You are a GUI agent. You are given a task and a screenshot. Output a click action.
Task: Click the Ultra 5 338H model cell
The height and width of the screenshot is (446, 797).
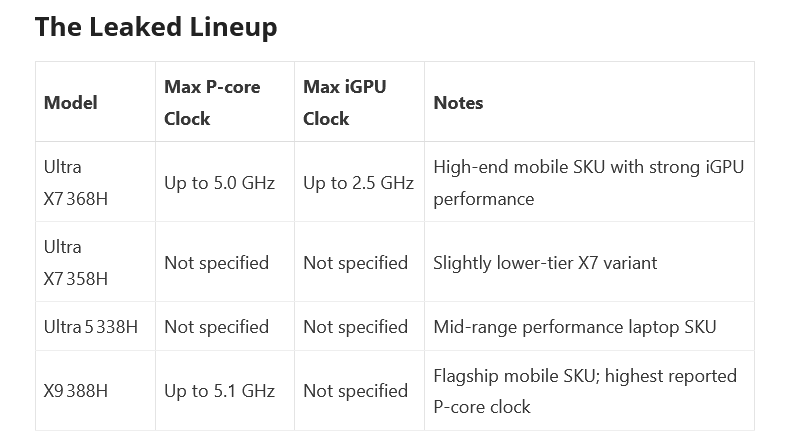pos(90,327)
